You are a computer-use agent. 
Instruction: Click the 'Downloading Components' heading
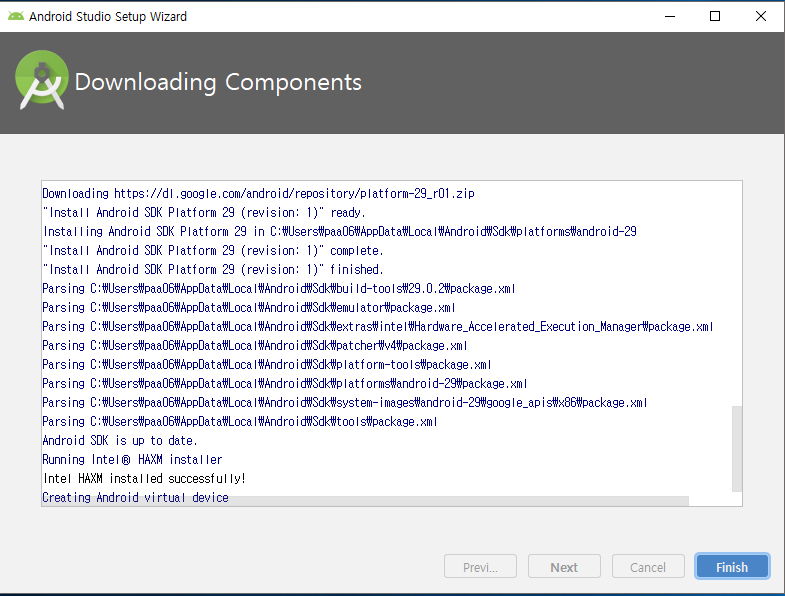pos(218,82)
